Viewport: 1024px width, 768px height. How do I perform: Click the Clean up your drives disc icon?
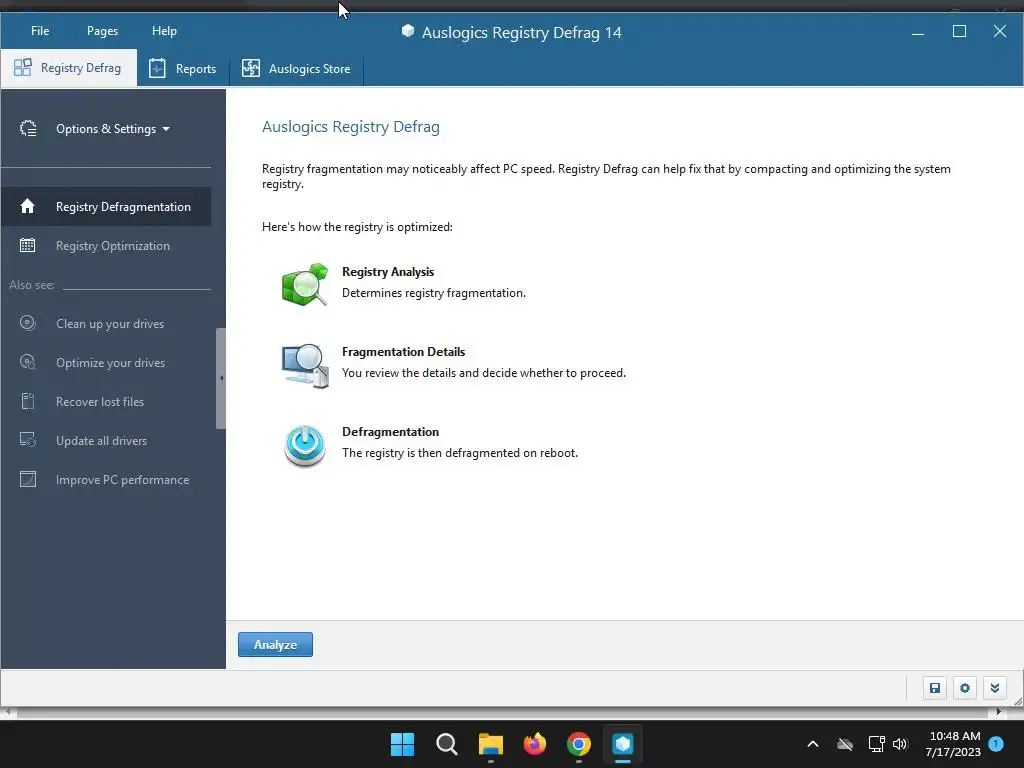[x=27, y=323]
